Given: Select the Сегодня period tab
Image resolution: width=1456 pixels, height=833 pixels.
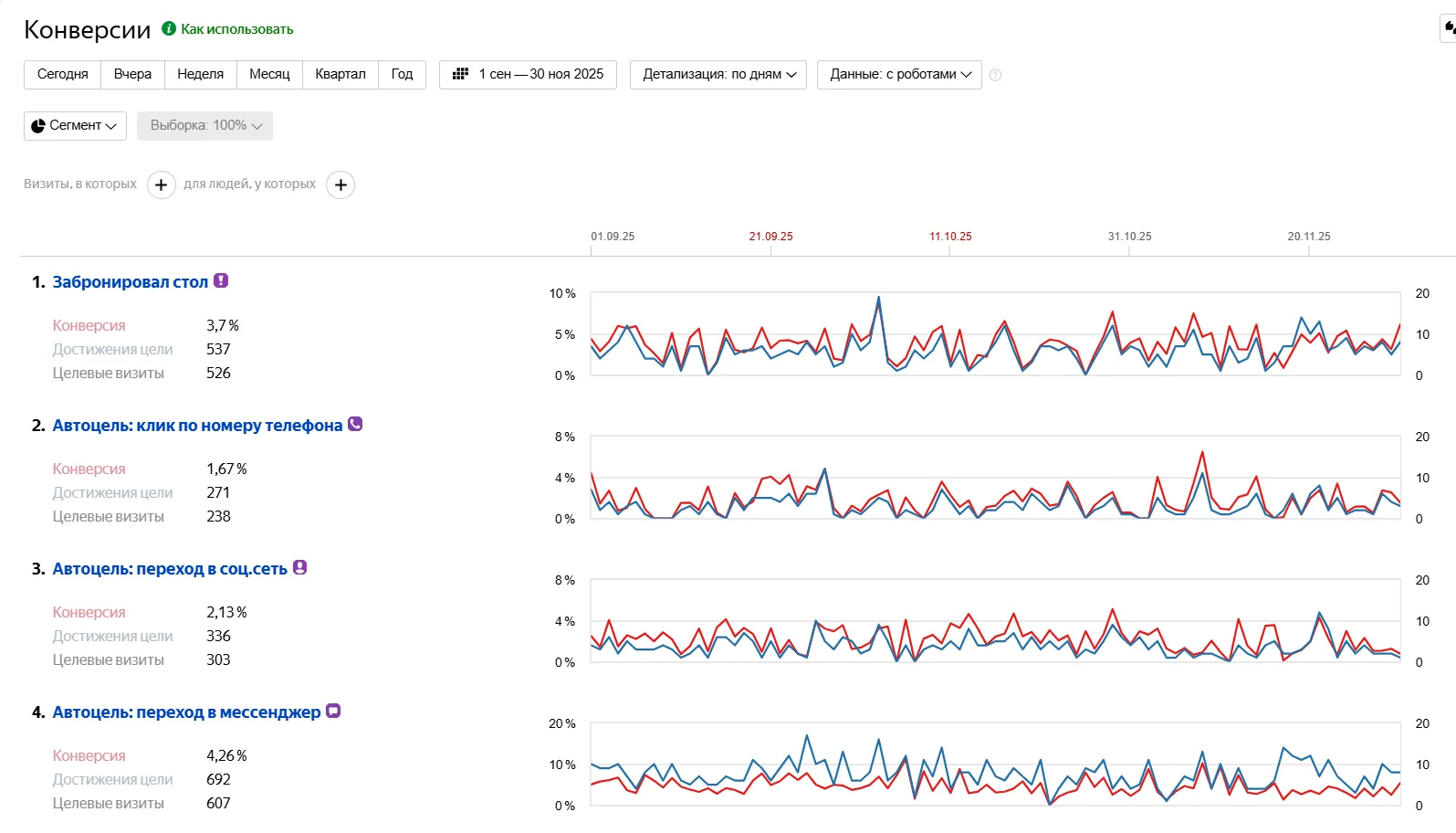Looking at the screenshot, I should pos(62,75).
